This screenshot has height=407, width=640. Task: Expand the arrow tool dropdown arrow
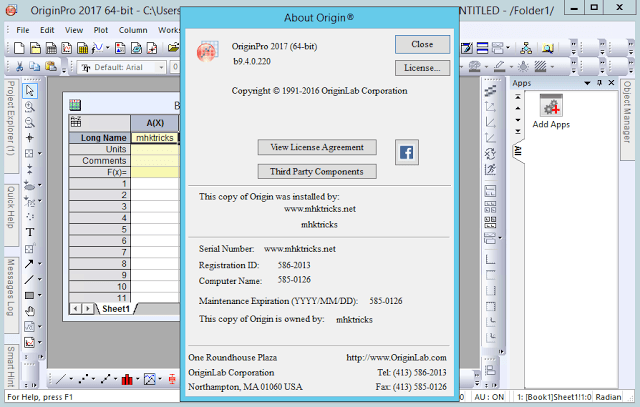[x=40, y=264]
